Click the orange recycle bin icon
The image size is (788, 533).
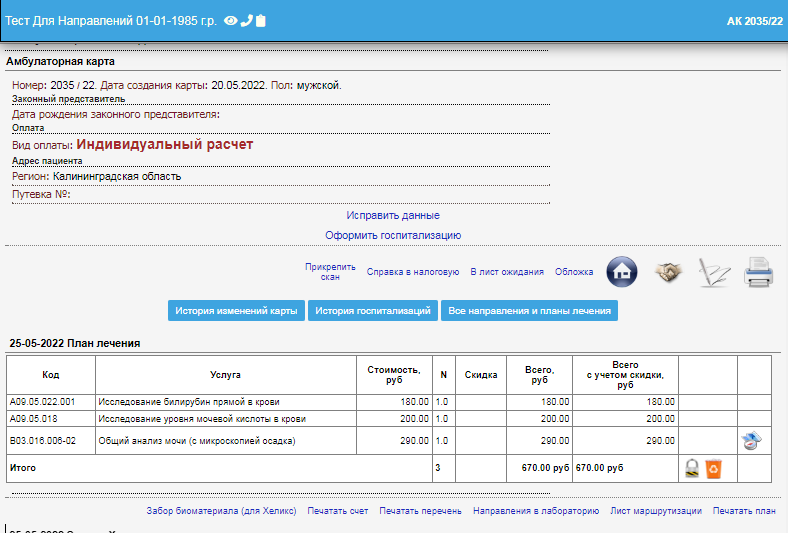[x=713, y=467]
